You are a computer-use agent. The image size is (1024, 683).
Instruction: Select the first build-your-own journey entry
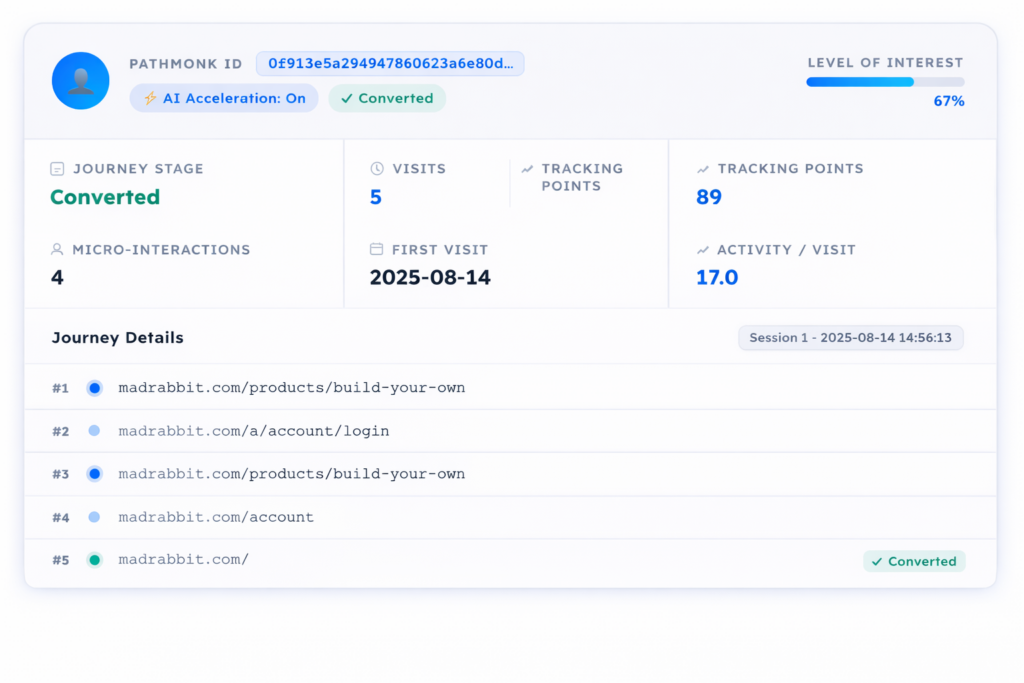tap(291, 388)
